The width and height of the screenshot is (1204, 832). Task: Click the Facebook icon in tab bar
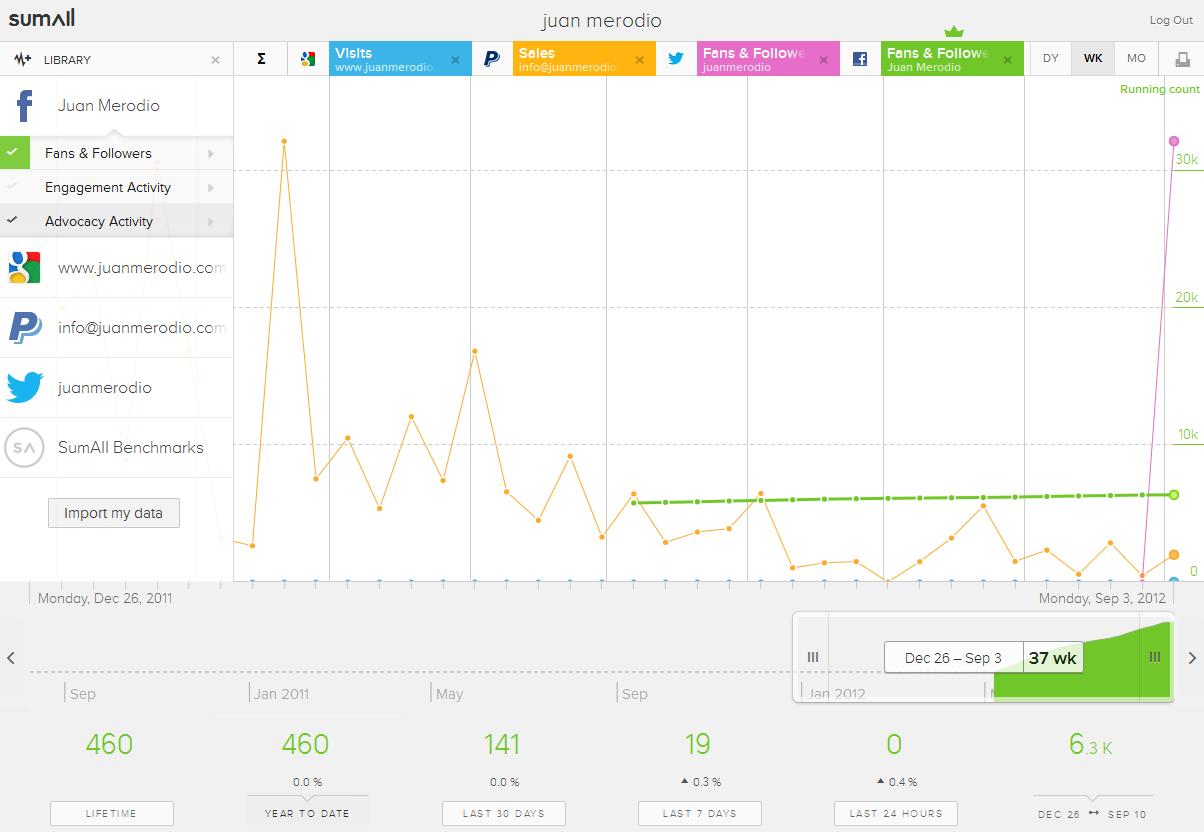pos(860,59)
